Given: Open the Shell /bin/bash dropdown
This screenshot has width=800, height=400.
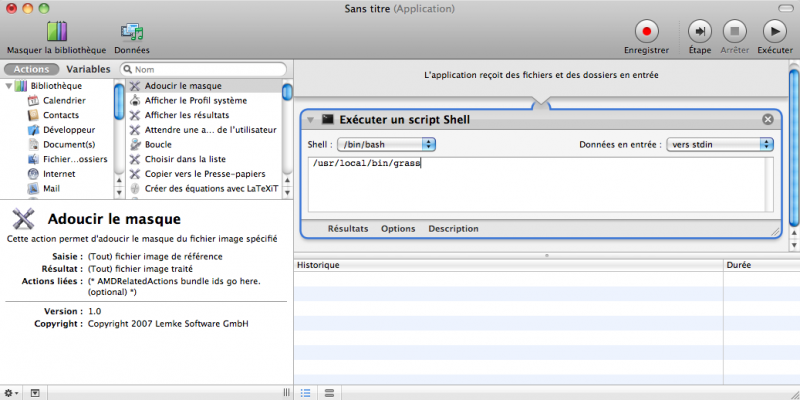Looking at the screenshot, I should point(385,144).
